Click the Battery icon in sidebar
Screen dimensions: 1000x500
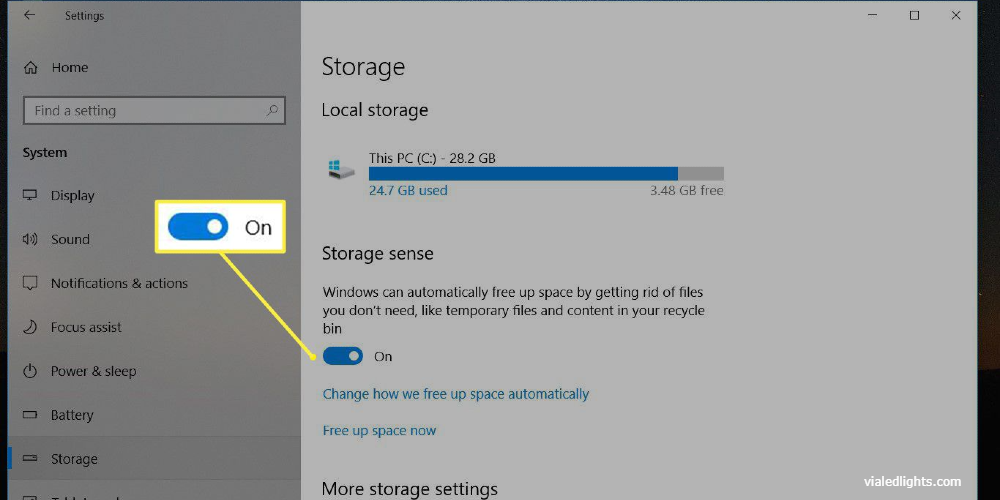30,415
